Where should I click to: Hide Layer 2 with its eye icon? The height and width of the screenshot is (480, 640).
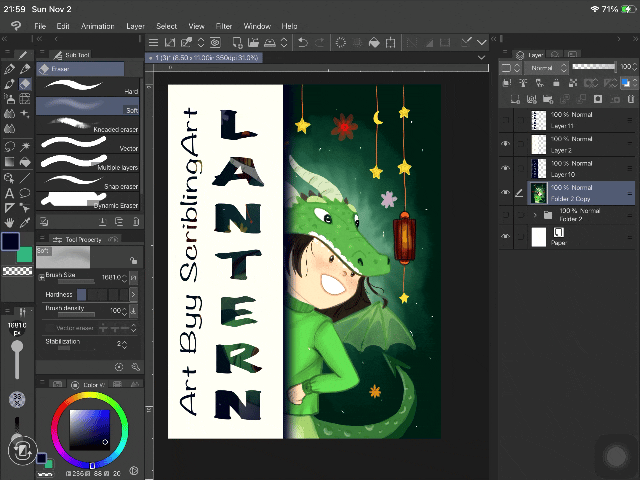pos(505,144)
